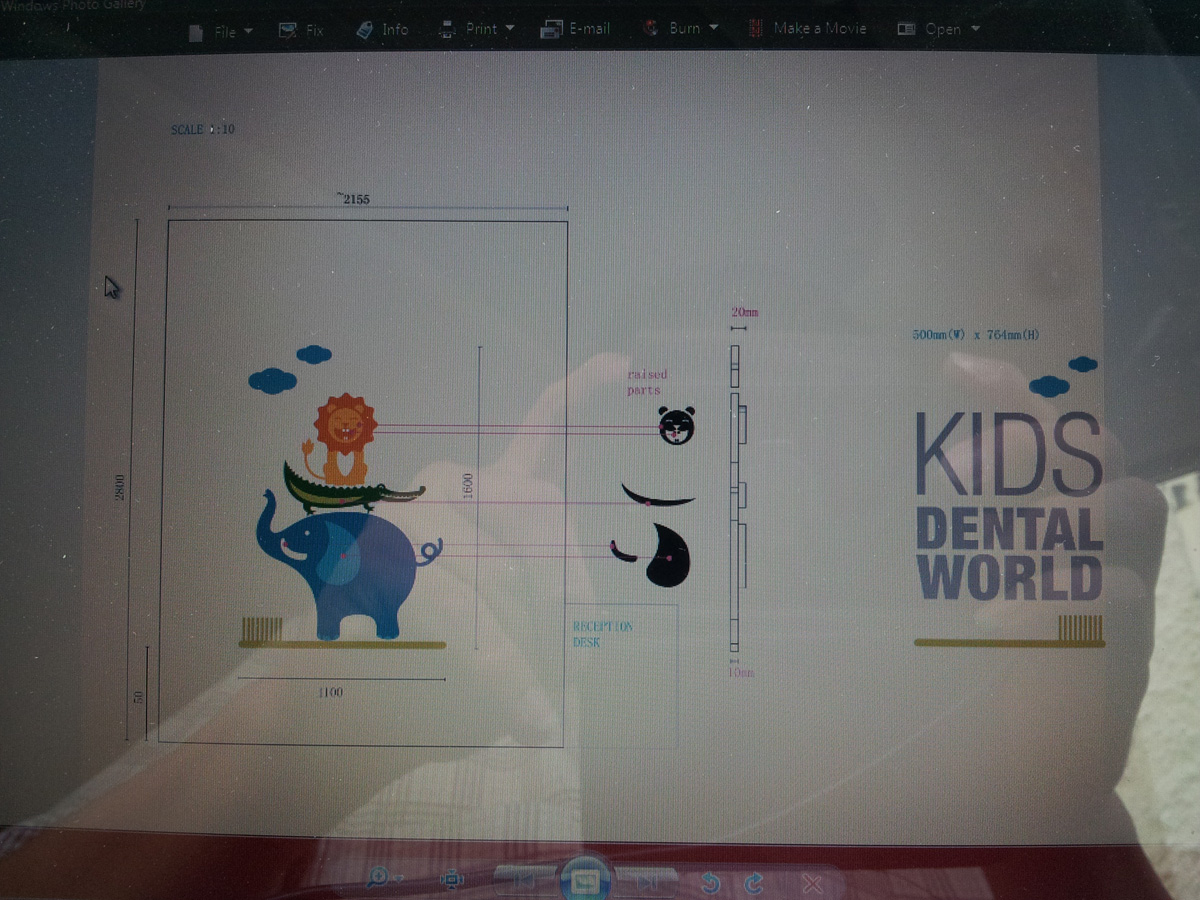Expand the Open dropdown in the toolbar

tap(938, 29)
